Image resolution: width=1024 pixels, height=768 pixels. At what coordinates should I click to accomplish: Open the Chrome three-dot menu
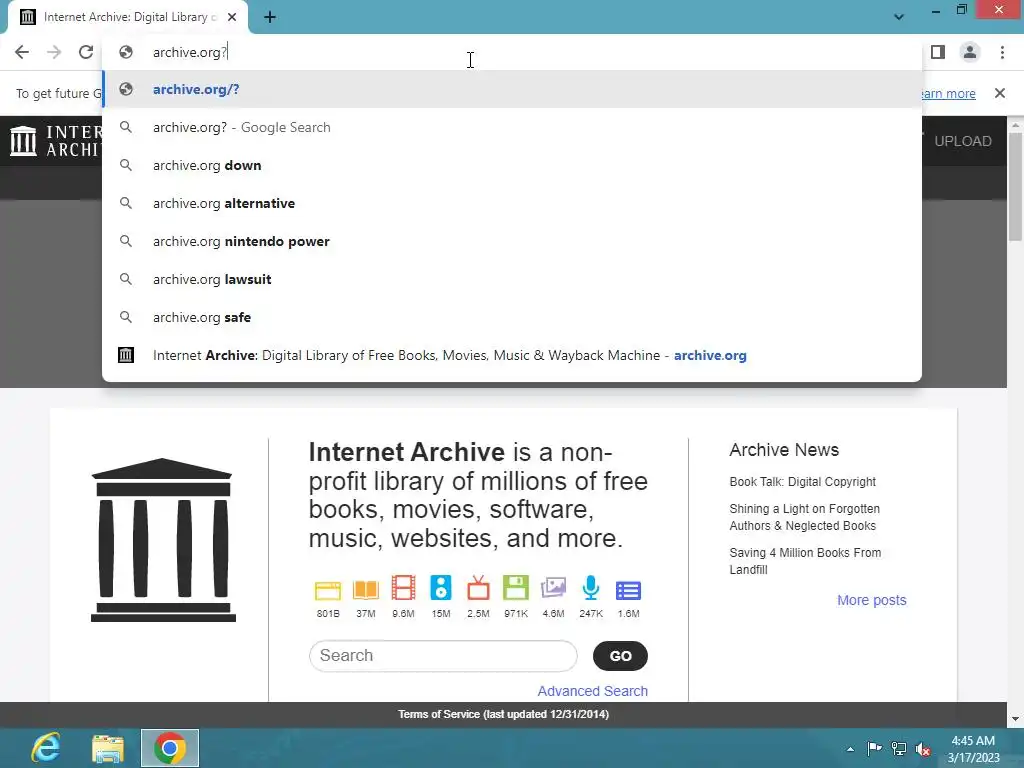[1002, 52]
